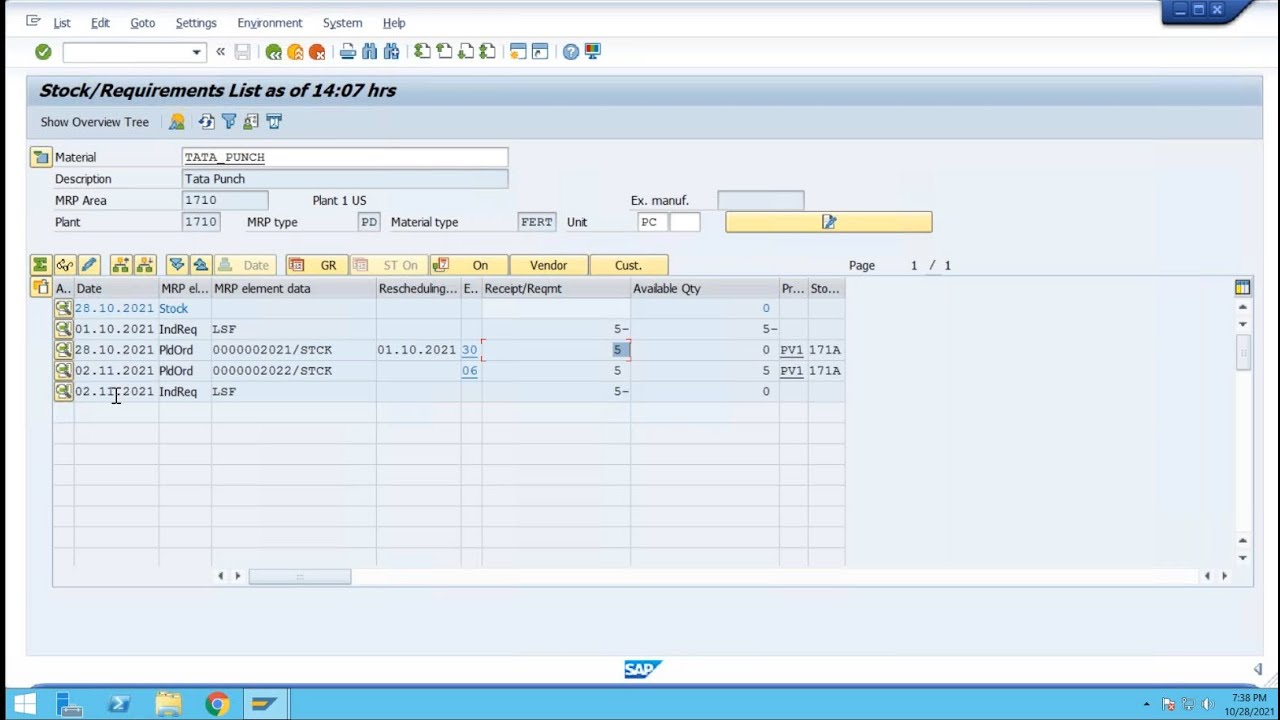Click the Vendor button
The width and height of the screenshot is (1280, 720).
(548, 265)
